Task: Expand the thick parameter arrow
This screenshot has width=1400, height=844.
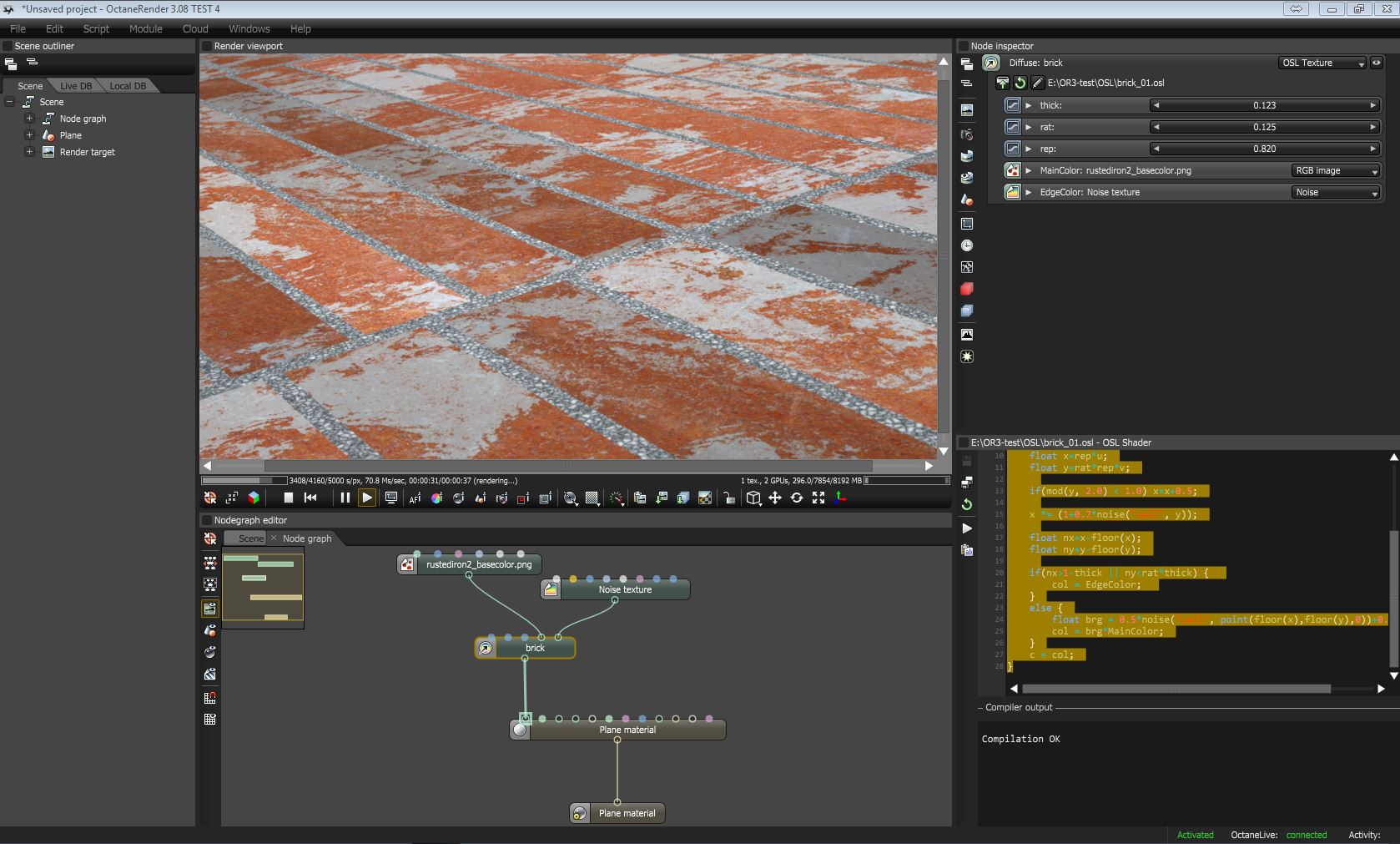Action: [x=1029, y=105]
